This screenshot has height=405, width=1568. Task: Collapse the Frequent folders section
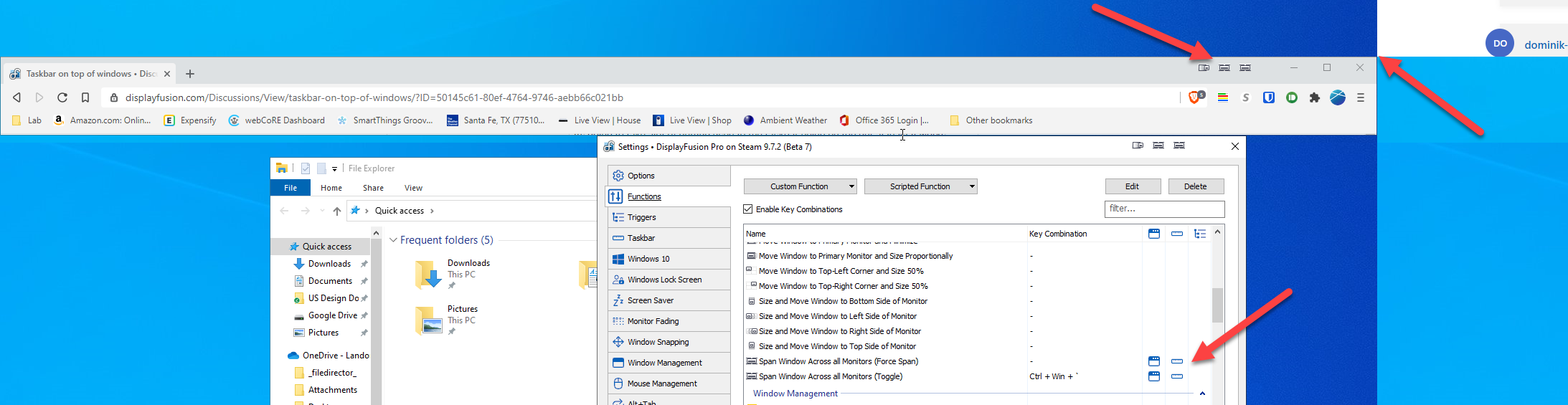(x=393, y=240)
